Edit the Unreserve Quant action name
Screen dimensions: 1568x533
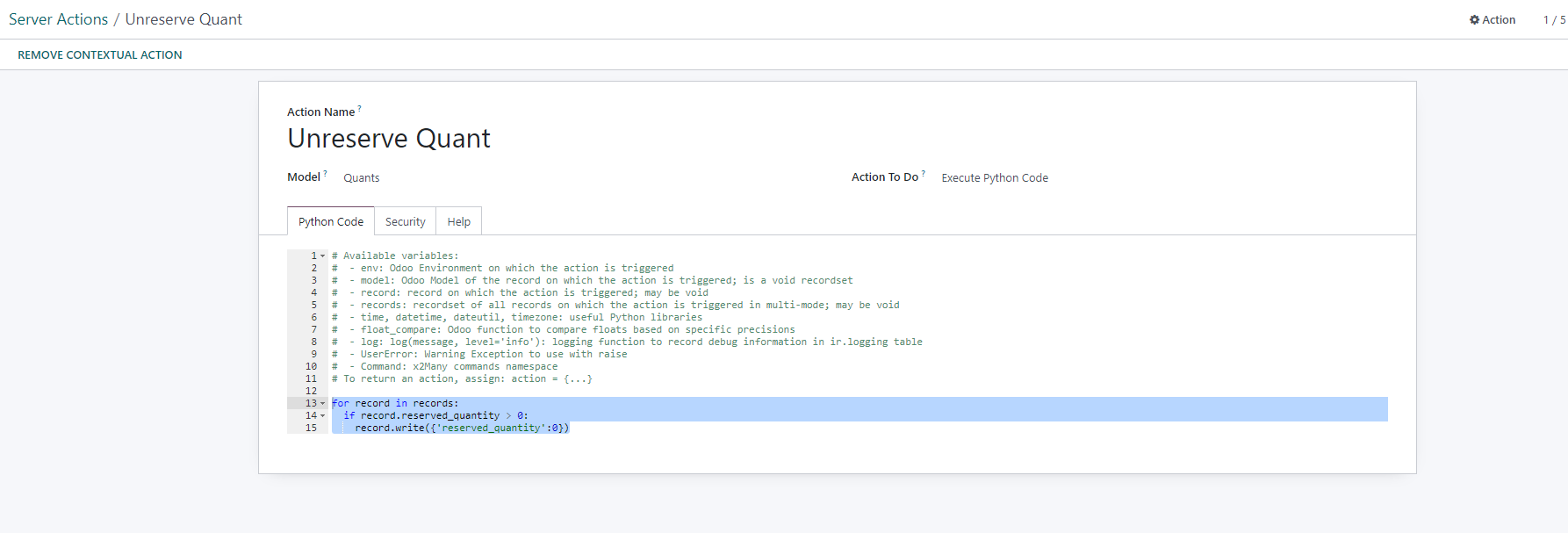click(x=389, y=139)
